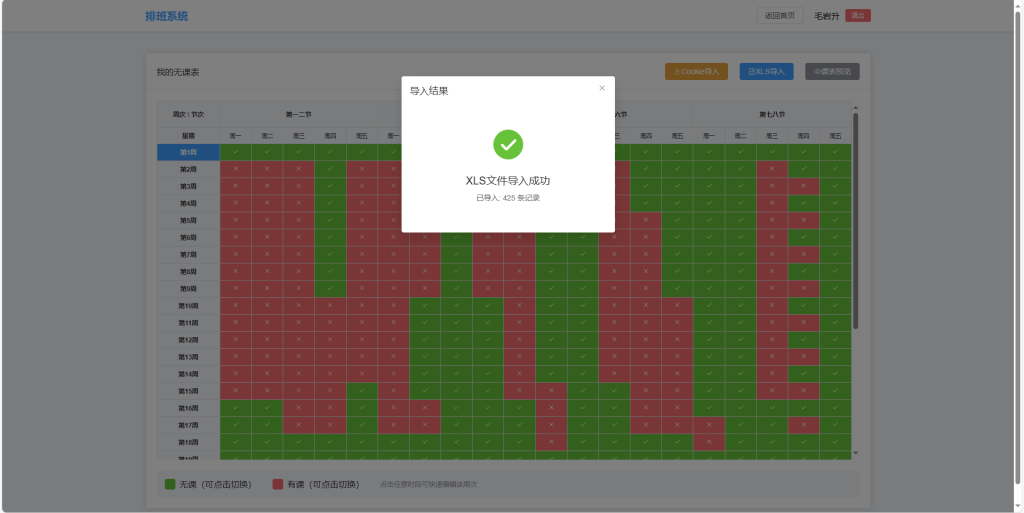Click the 第七八节 column group header
Image resolution: width=1024 pixels, height=513 pixels.
pos(772,115)
